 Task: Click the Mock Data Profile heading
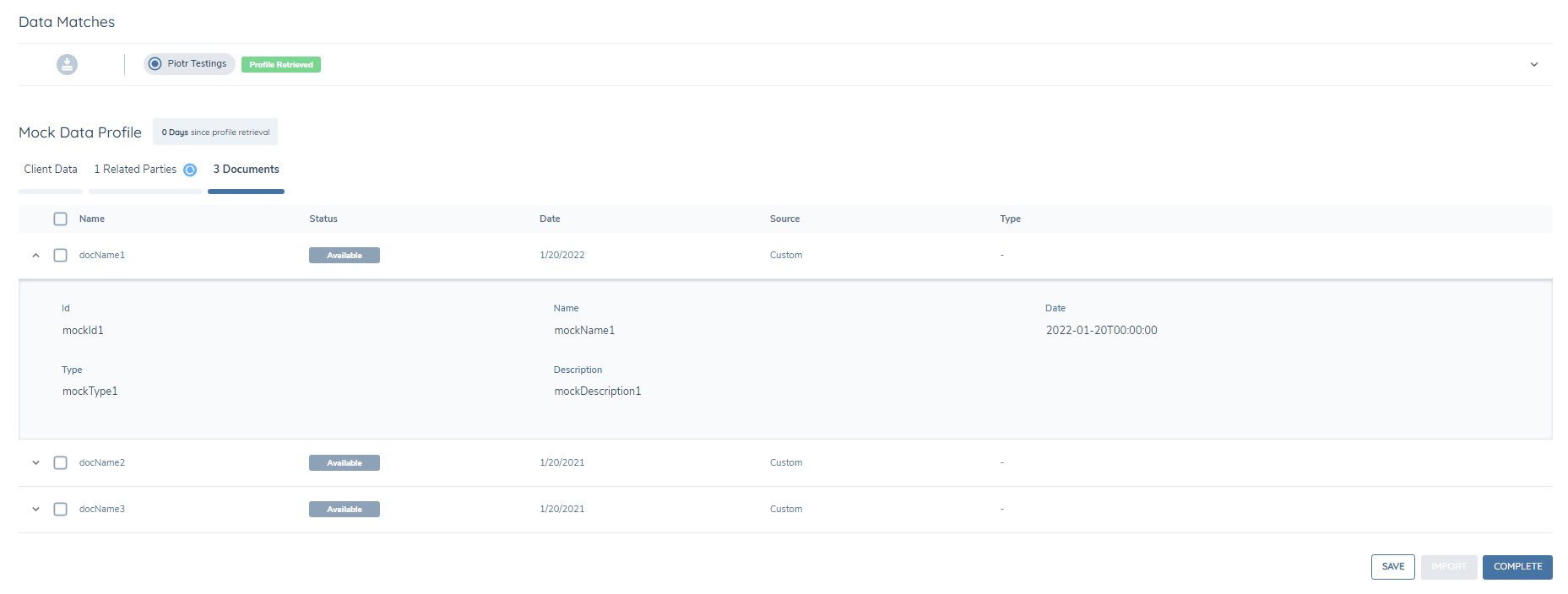(80, 132)
